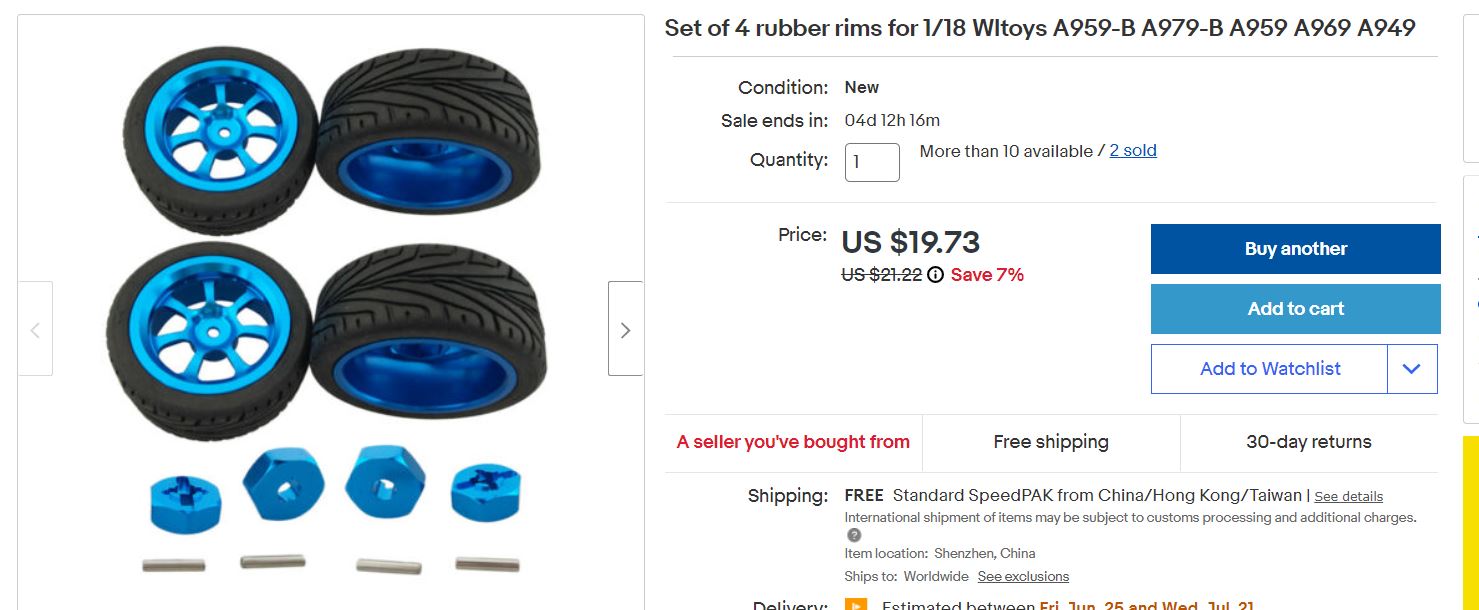The image size is (1479, 610).
Task: Open the shipping 'See details' link
Action: tap(1348, 497)
